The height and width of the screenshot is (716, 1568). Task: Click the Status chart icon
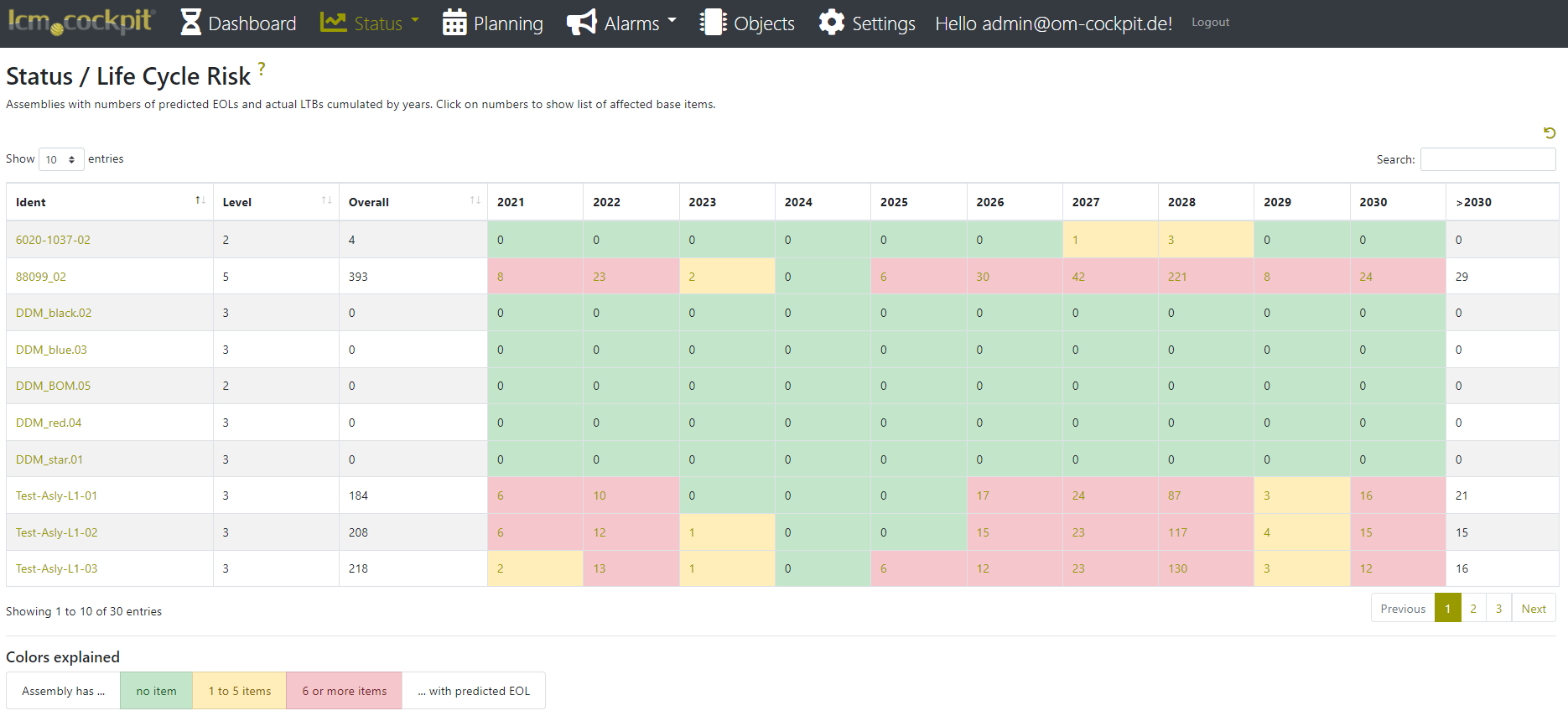[x=333, y=23]
